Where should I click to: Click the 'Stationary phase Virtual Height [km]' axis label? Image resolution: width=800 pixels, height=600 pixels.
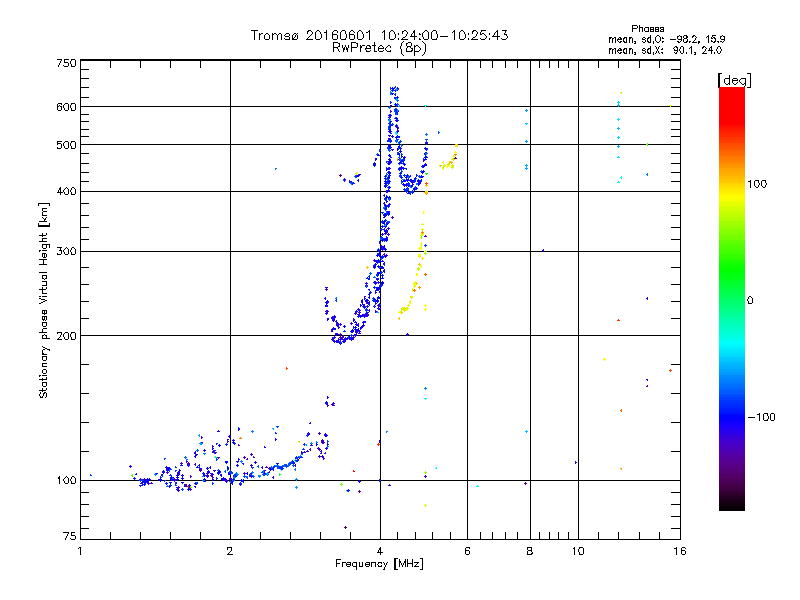pyautogui.click(x=44, y=300)
